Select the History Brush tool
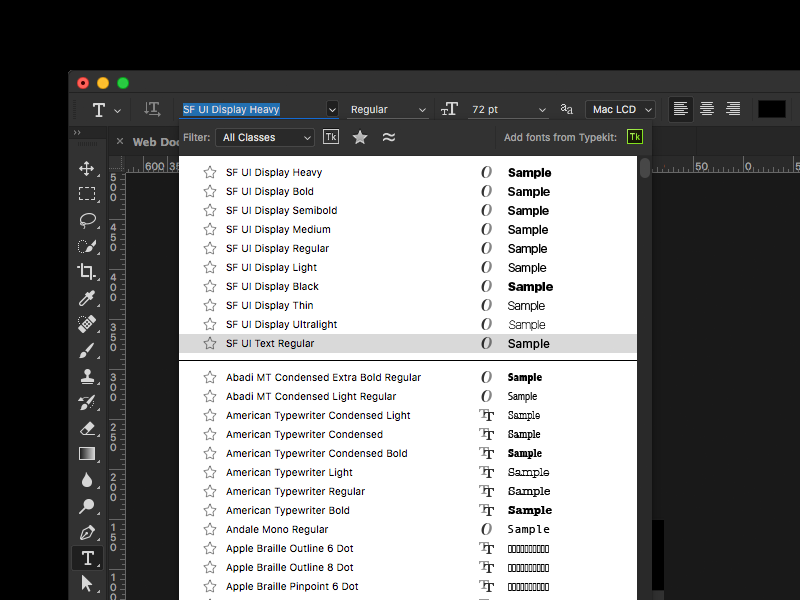The width and height of the screenshot is (800, 600). click(x=87, y=403)
